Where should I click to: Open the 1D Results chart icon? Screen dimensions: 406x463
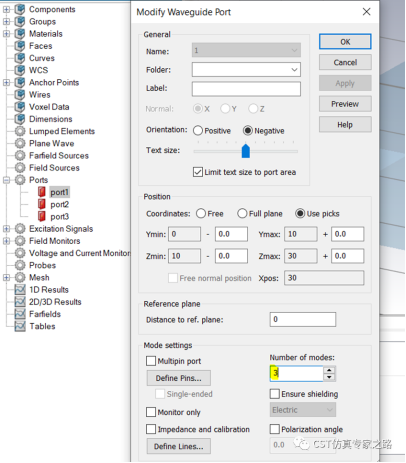(x=20, y=289)
